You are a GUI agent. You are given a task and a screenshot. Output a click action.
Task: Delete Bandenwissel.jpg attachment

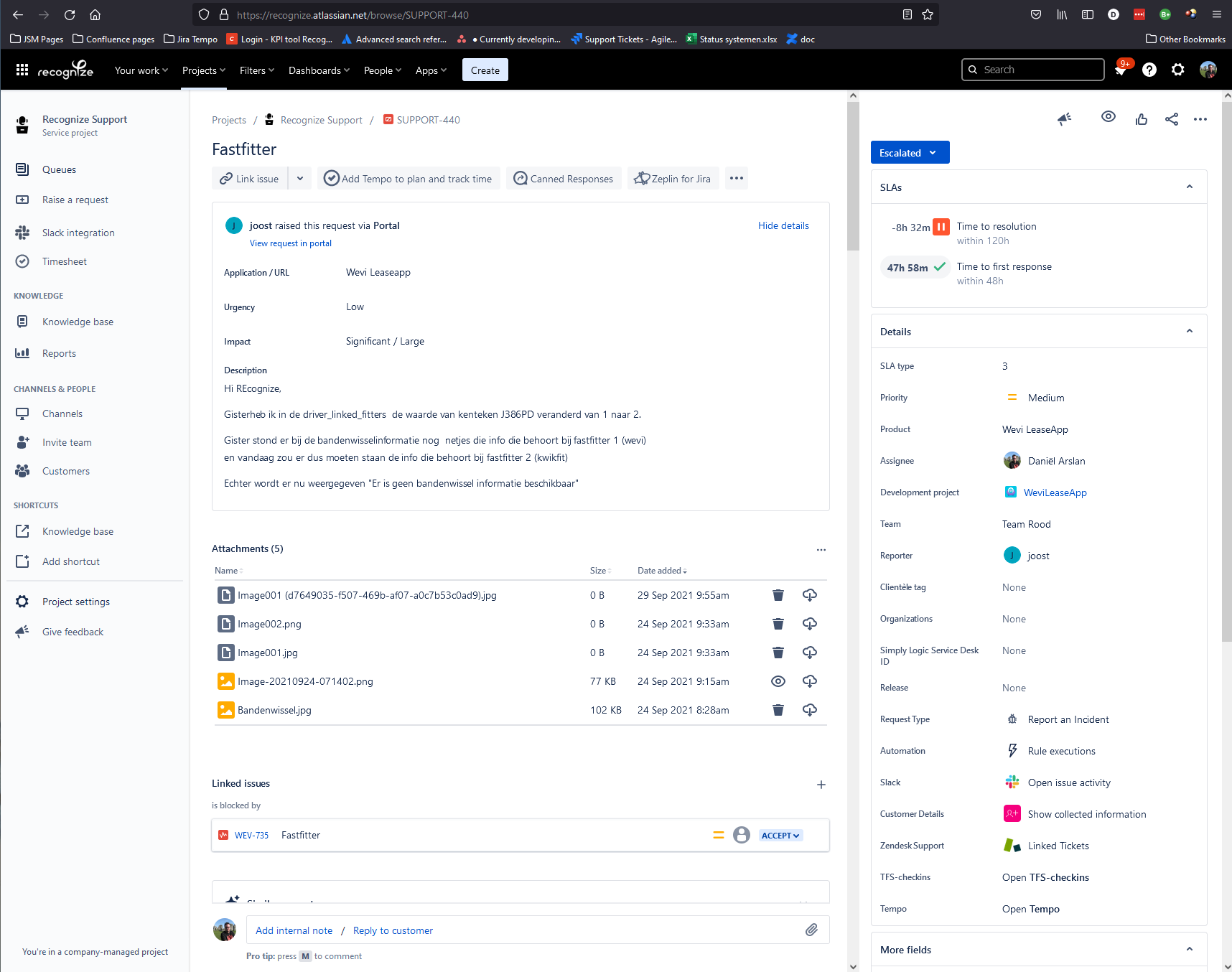pos(778,710)
